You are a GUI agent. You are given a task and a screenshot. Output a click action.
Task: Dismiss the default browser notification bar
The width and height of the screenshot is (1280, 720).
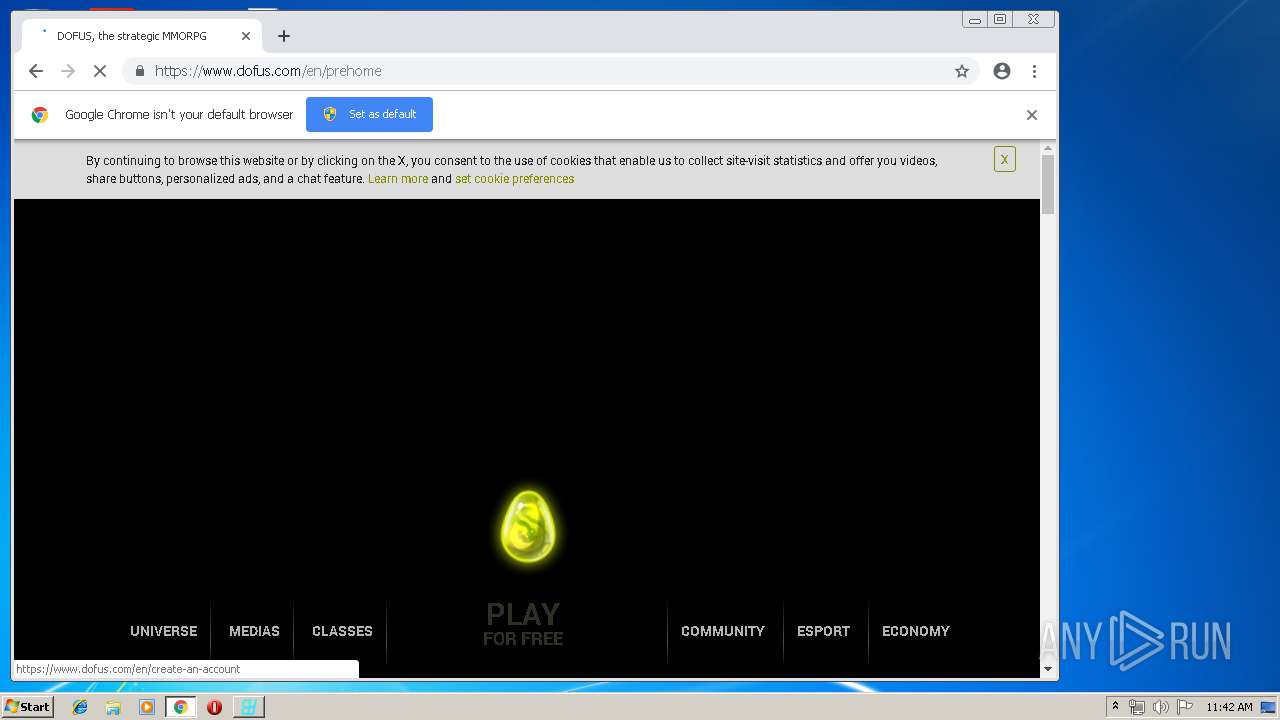[x=1032, y=115]
